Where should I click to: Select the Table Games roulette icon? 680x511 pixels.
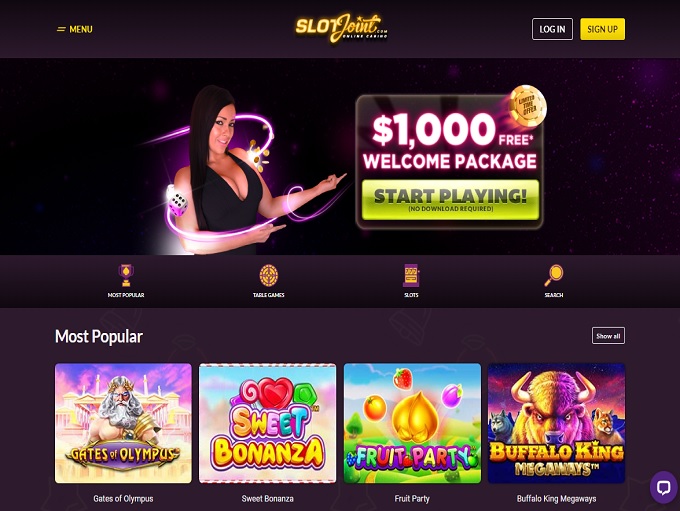tap(268, 275)
